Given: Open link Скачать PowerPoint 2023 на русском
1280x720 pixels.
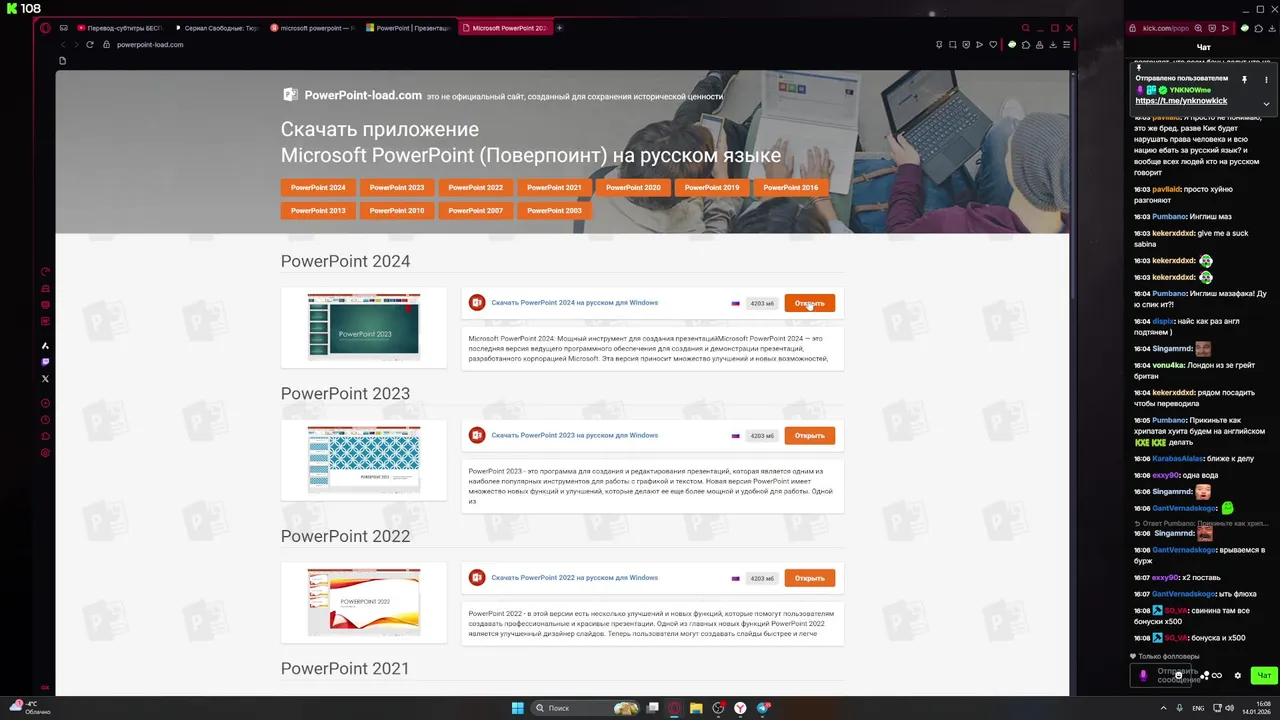Looking at the screenshot, I should click(574, 435).
